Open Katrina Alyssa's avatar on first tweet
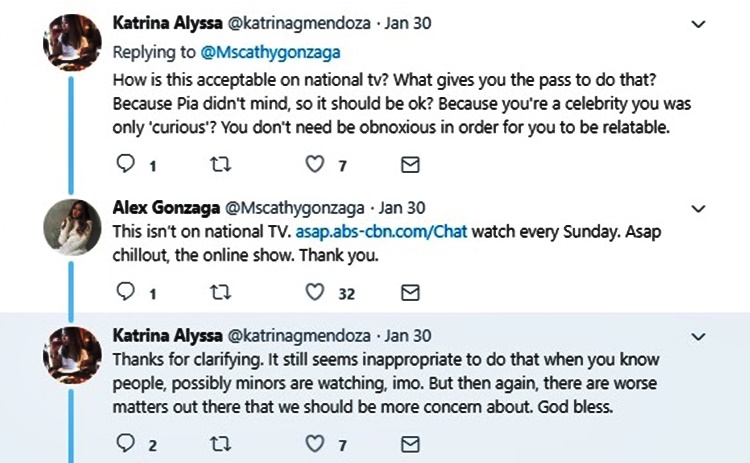Image resolution: width=750 pixels, height=463 pixels. (73, 40)
